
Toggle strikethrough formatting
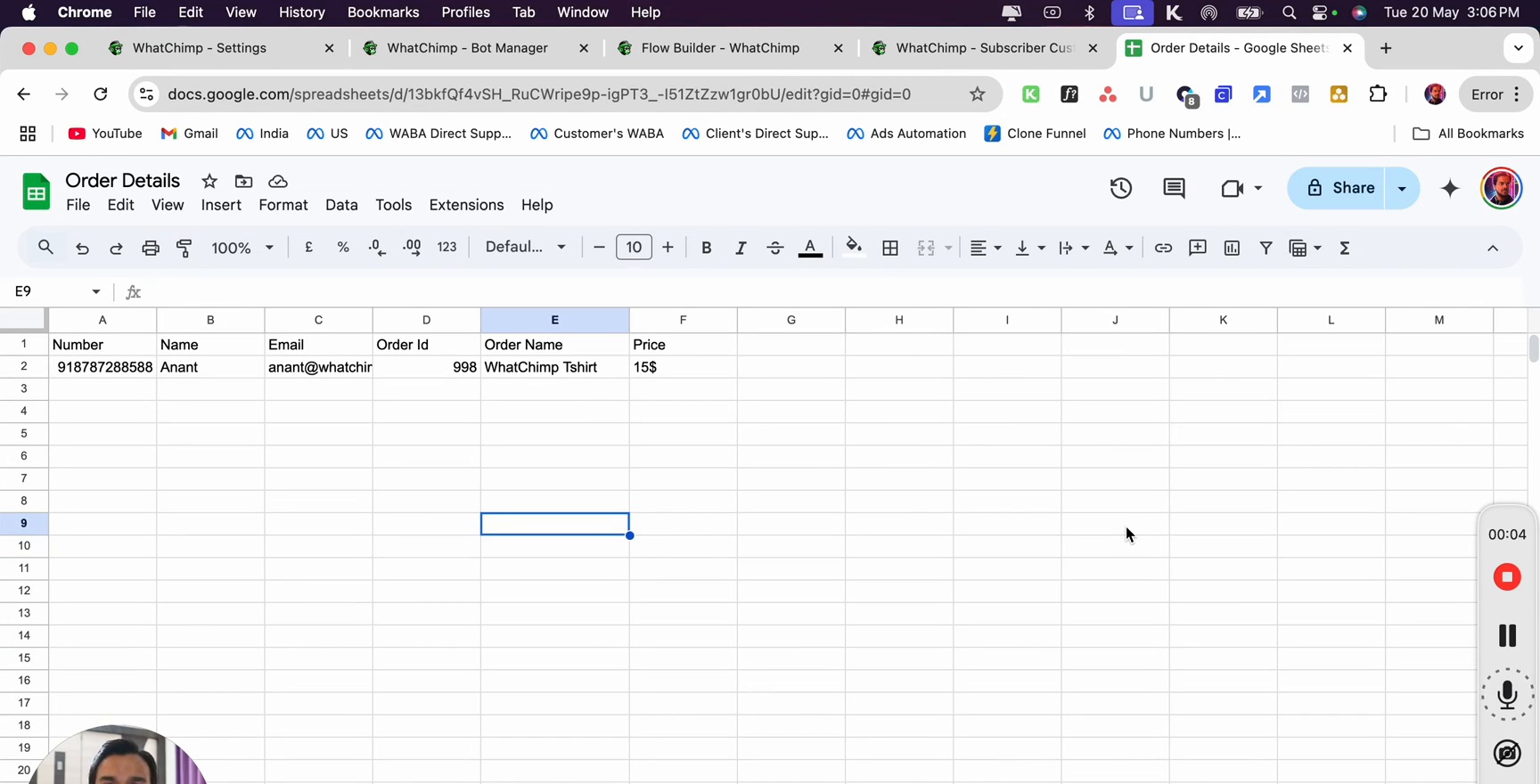coord(774,248)
